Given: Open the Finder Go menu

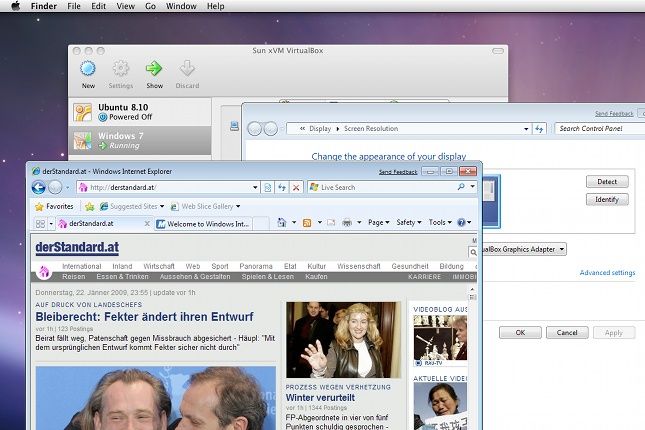Looking at the screenshot, I should 150,6.
